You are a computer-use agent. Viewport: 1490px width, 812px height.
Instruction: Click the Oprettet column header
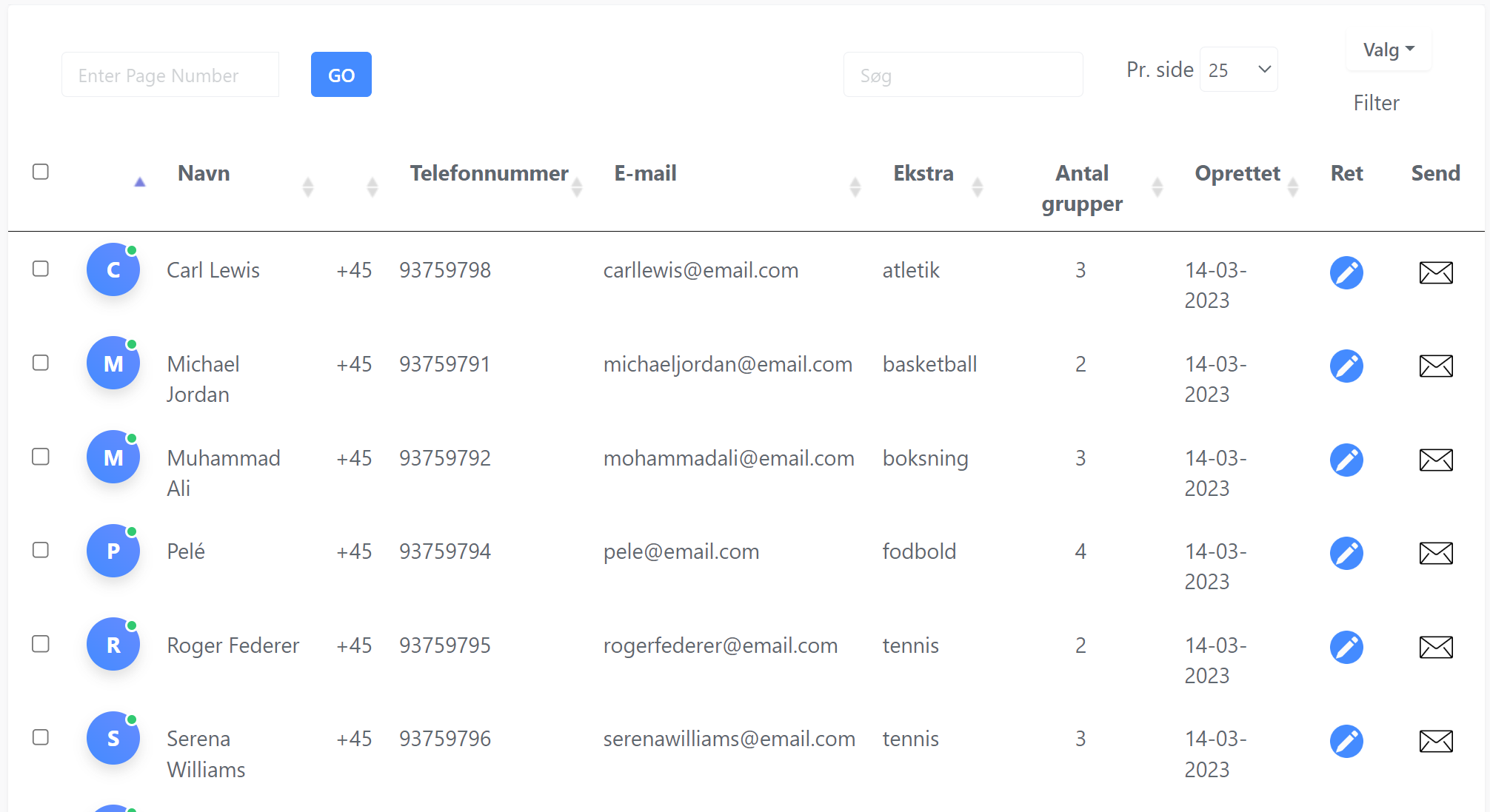point(1237,173)
